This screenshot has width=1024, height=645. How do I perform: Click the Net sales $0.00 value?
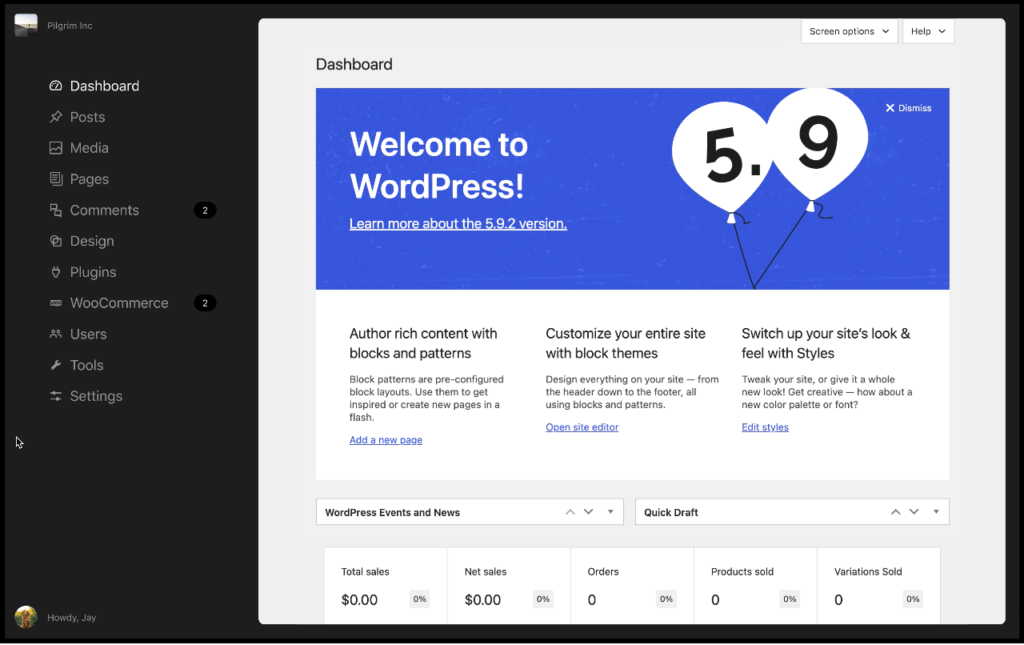coord(483,600)
